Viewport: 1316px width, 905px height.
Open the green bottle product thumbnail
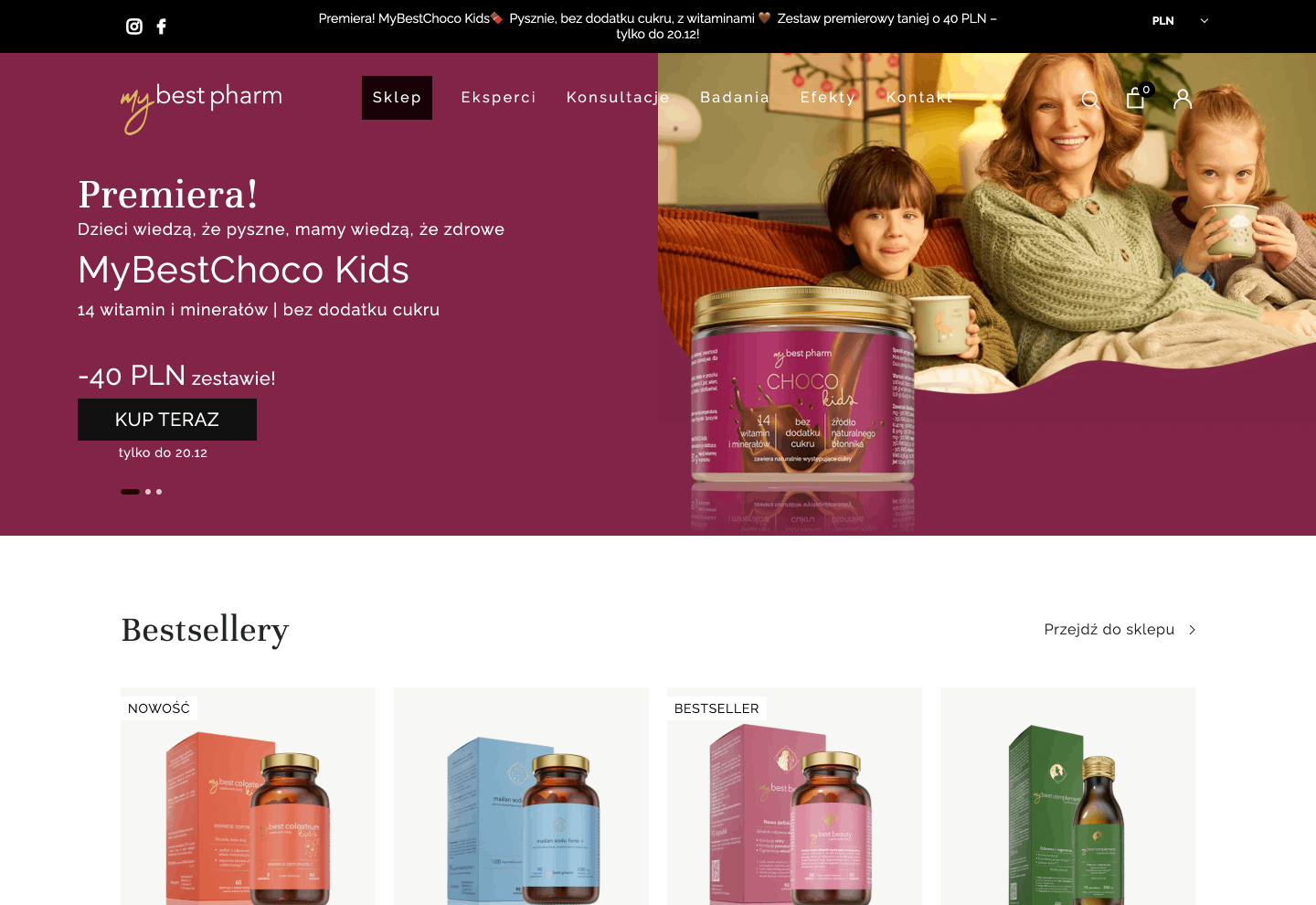(1067, 796)
